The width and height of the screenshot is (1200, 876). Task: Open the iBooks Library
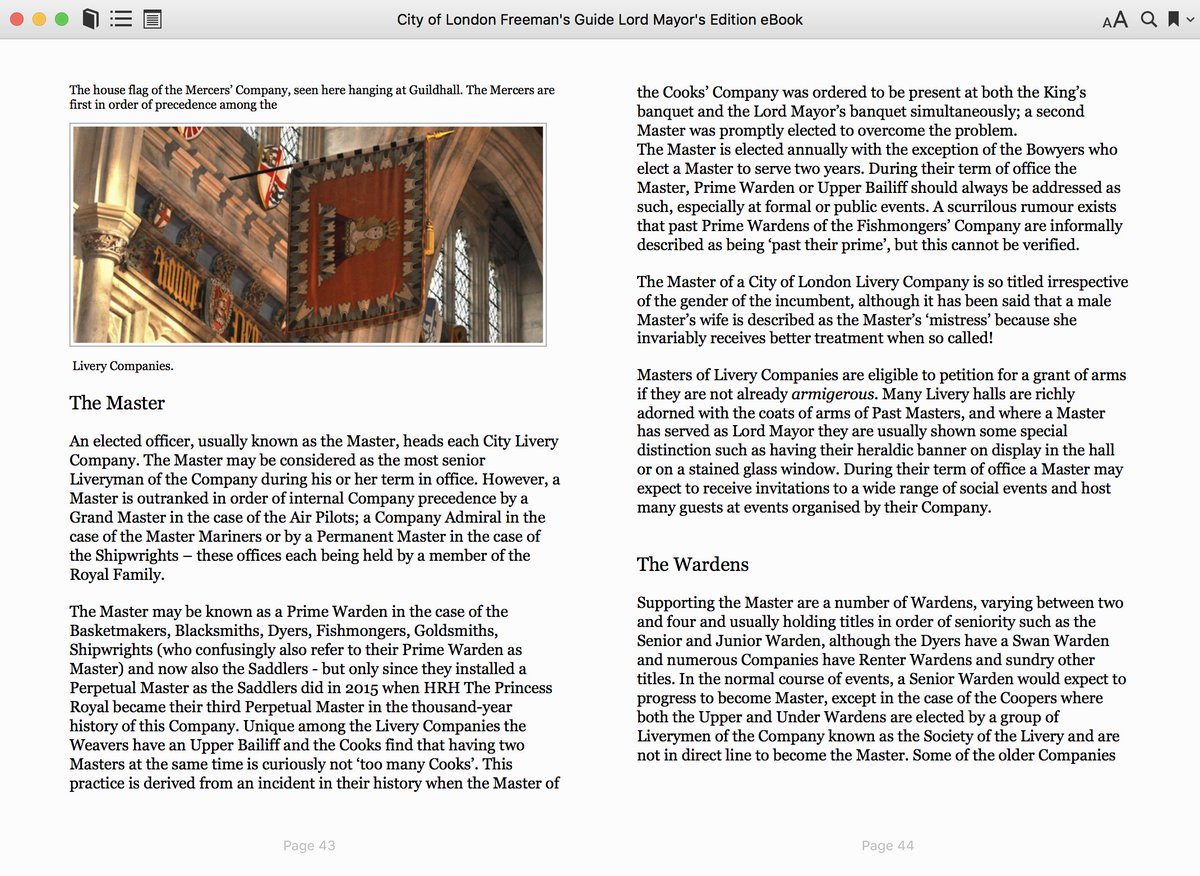tap(90, 19)
